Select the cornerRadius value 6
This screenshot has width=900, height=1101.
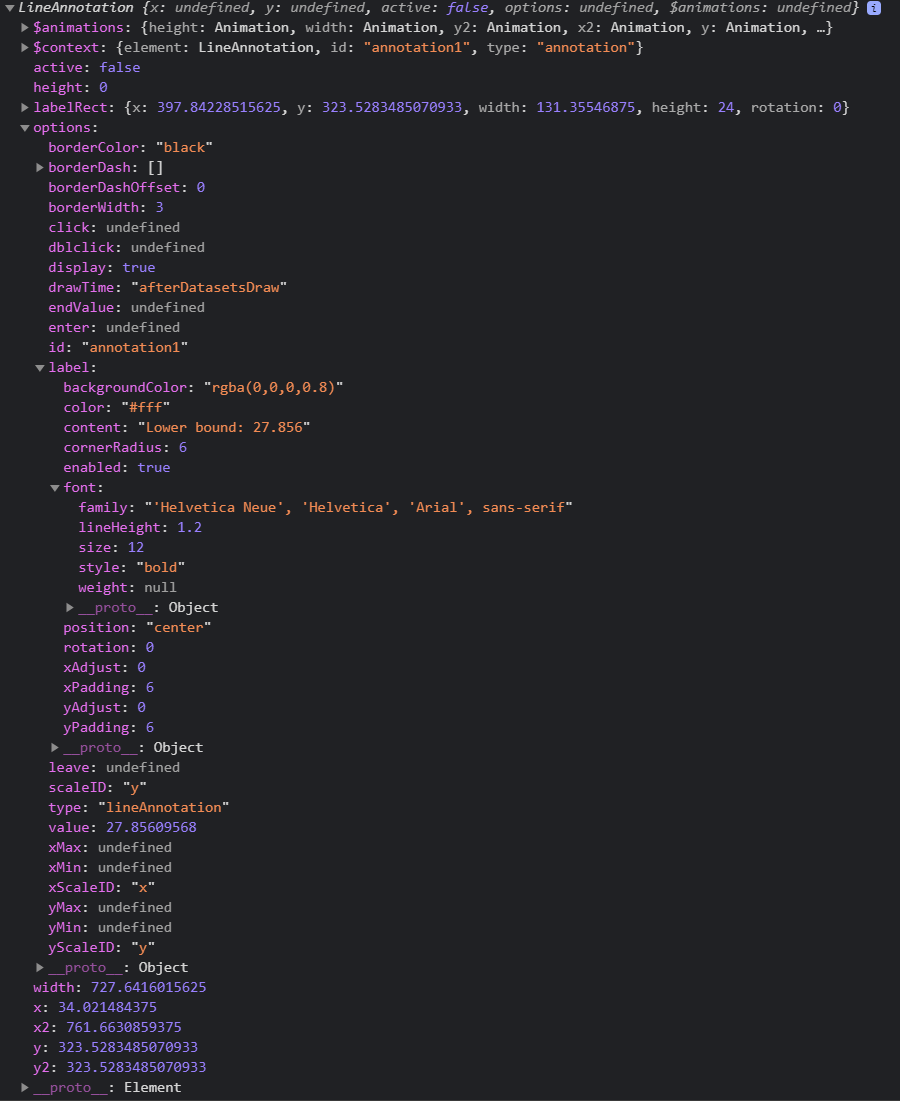pyautogui.click(x=183, y=447)
